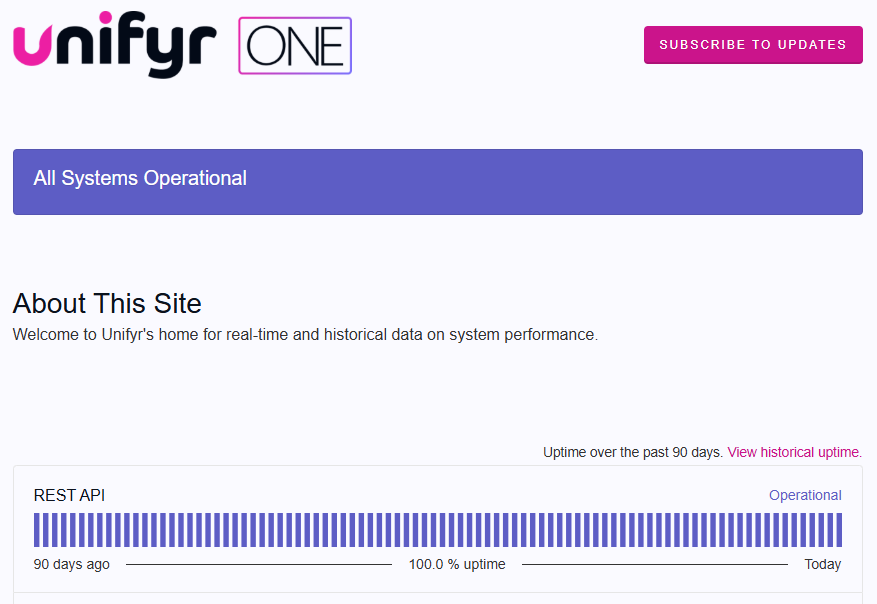Viewport: 877px width, 604px height.
Task: Click the REST API component name
Action: point(69,495)
